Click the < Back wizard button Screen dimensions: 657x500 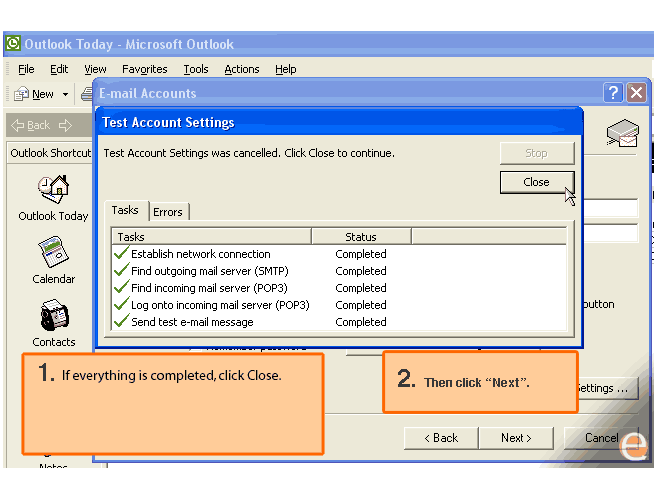coord(441,438)
